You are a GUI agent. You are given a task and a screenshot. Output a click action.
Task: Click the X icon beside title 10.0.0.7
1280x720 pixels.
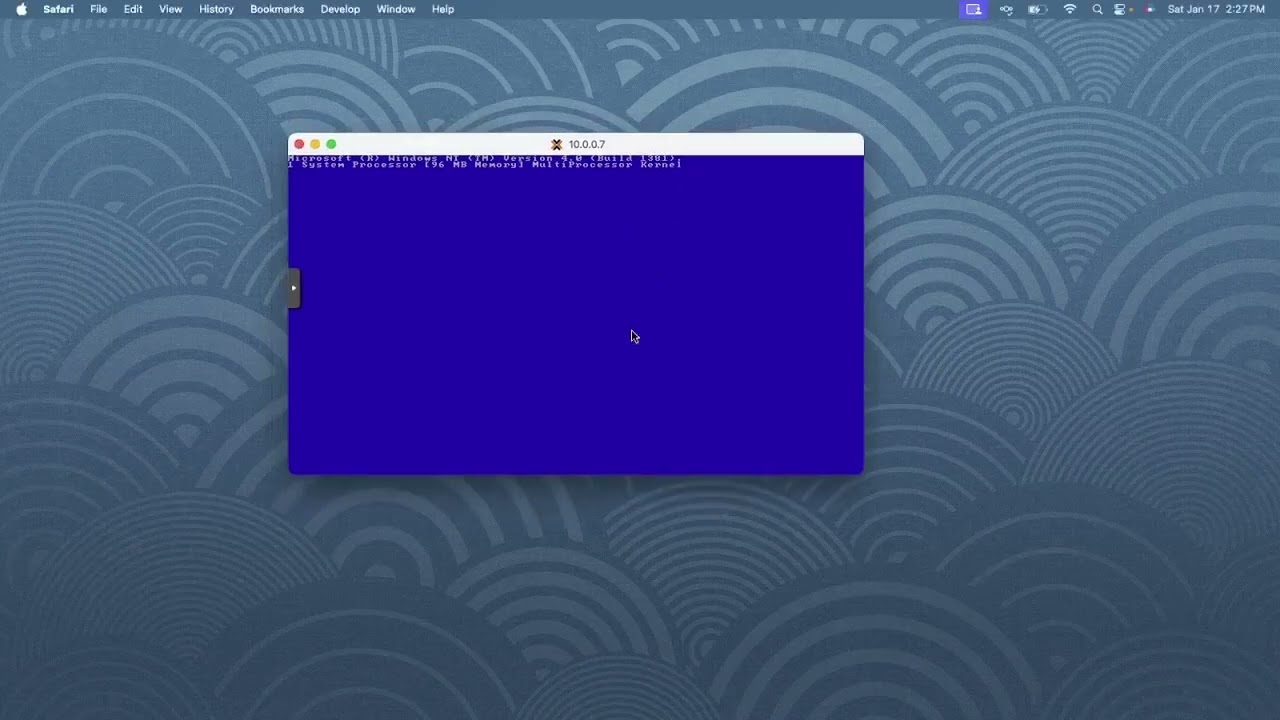point(557,144)
